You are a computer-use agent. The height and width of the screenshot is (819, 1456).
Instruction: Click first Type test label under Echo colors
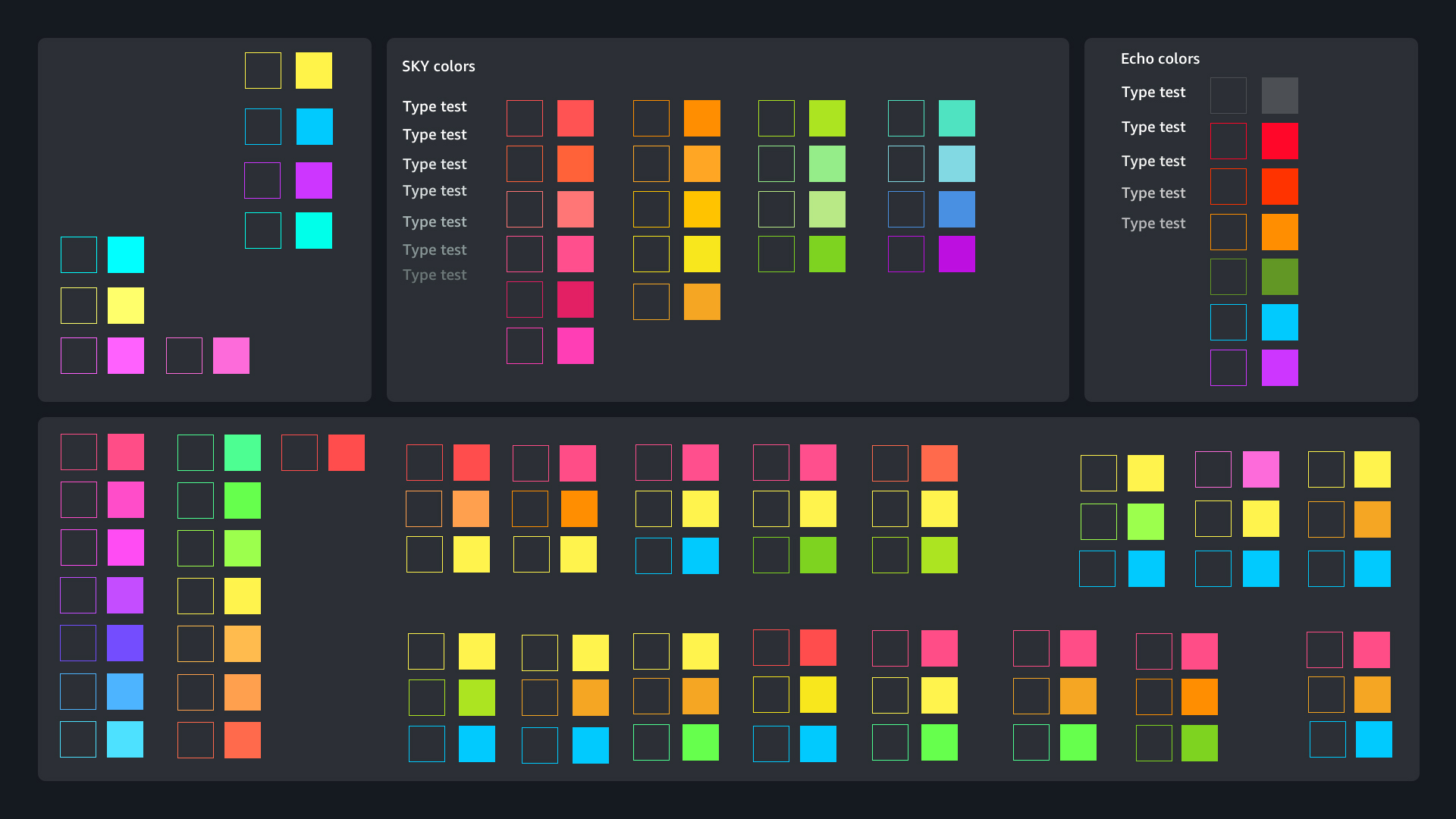(1153, 93)
